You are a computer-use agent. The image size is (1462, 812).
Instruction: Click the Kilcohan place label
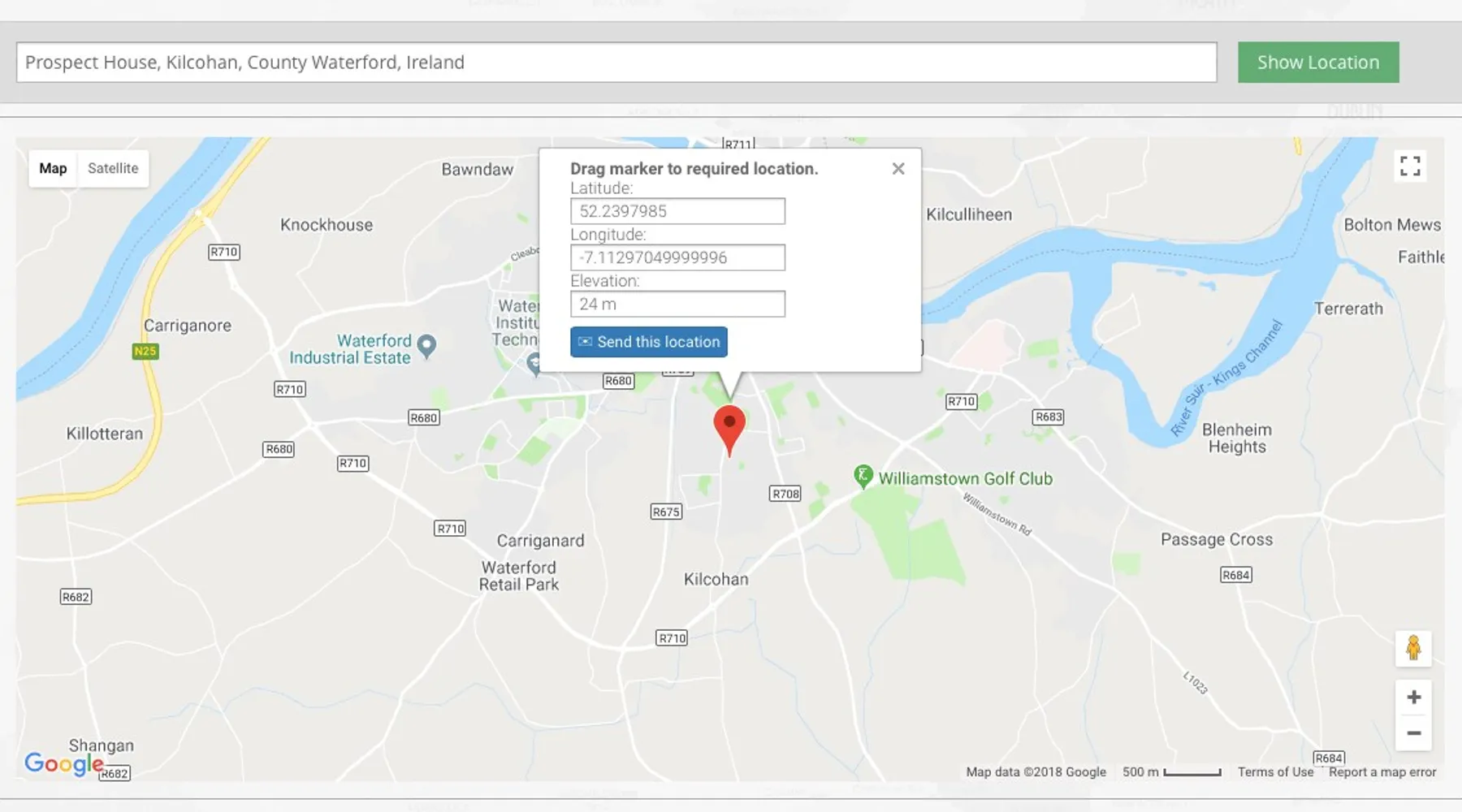click(716, 580)
